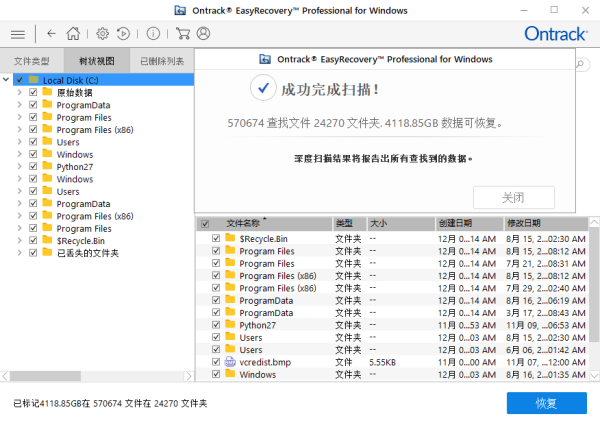Click the search magnifier icon
This screenshot has height=423, width=600.
pos(581,64)
